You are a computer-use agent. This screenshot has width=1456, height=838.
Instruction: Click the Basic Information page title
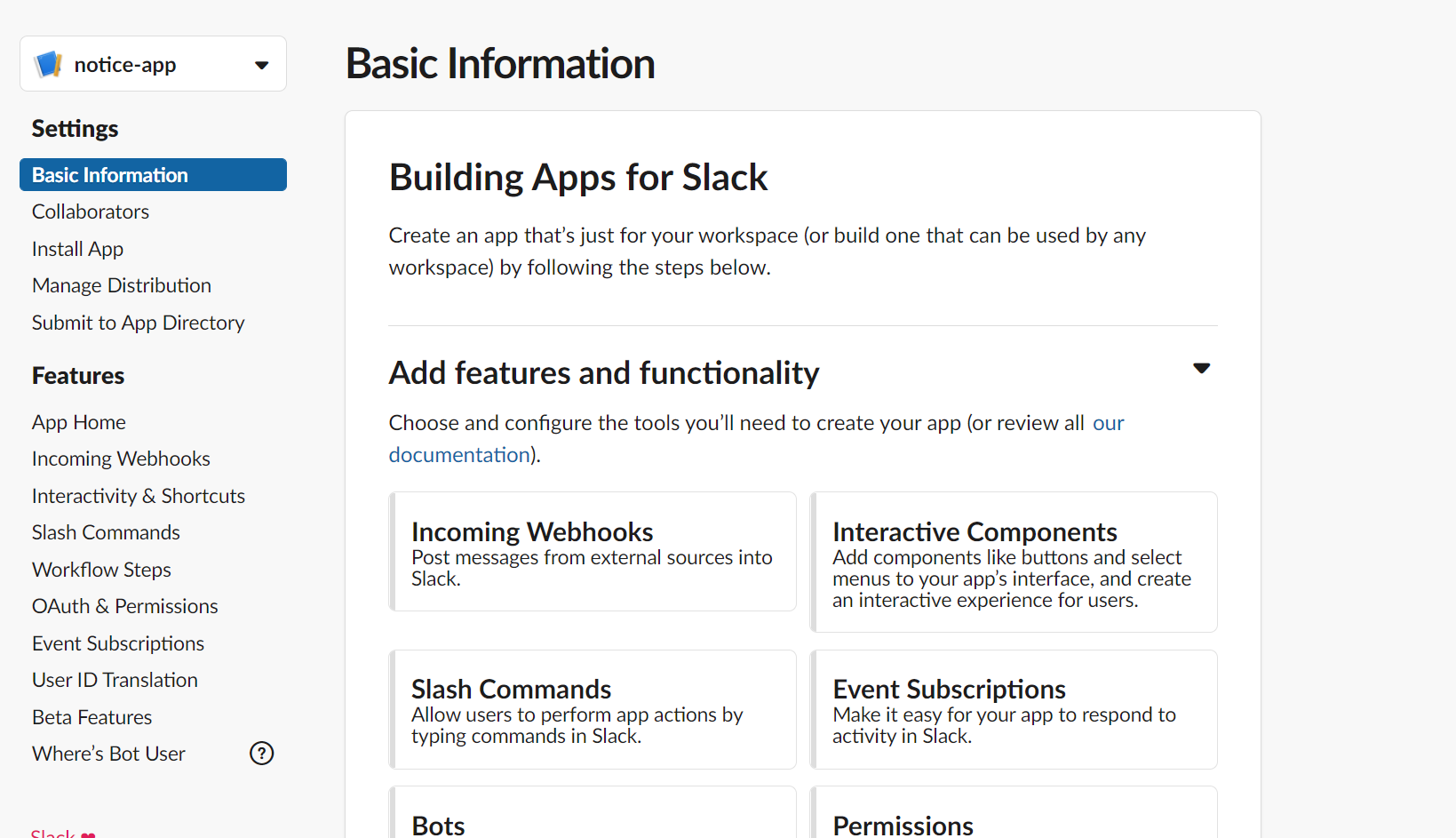[x=500, y=64]
